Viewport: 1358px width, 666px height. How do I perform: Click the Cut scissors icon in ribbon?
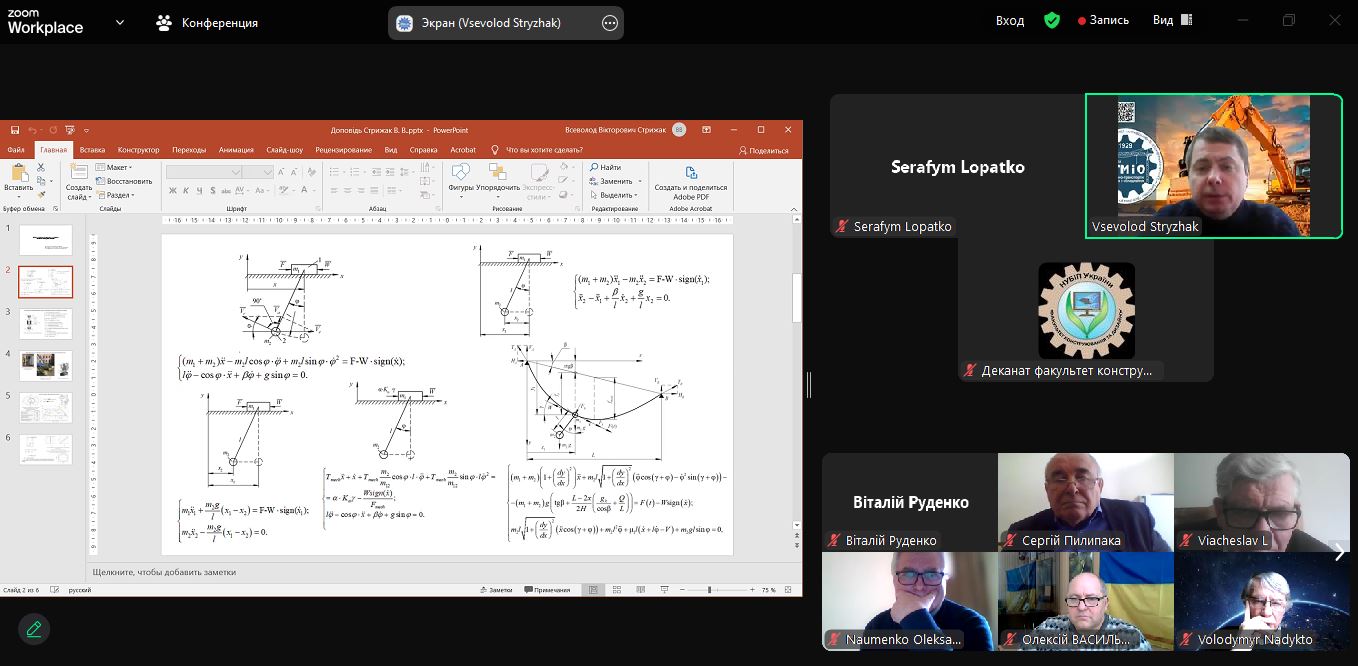point(41,167)
